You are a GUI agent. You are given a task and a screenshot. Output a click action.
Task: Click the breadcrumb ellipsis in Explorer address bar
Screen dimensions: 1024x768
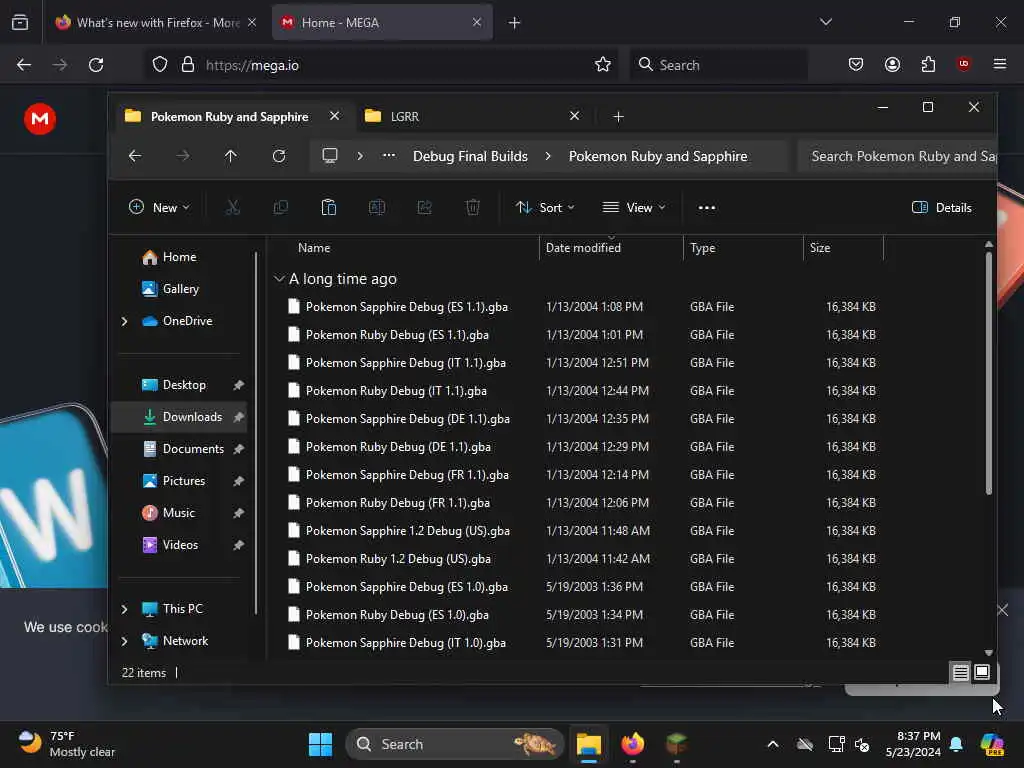point(389,156)
